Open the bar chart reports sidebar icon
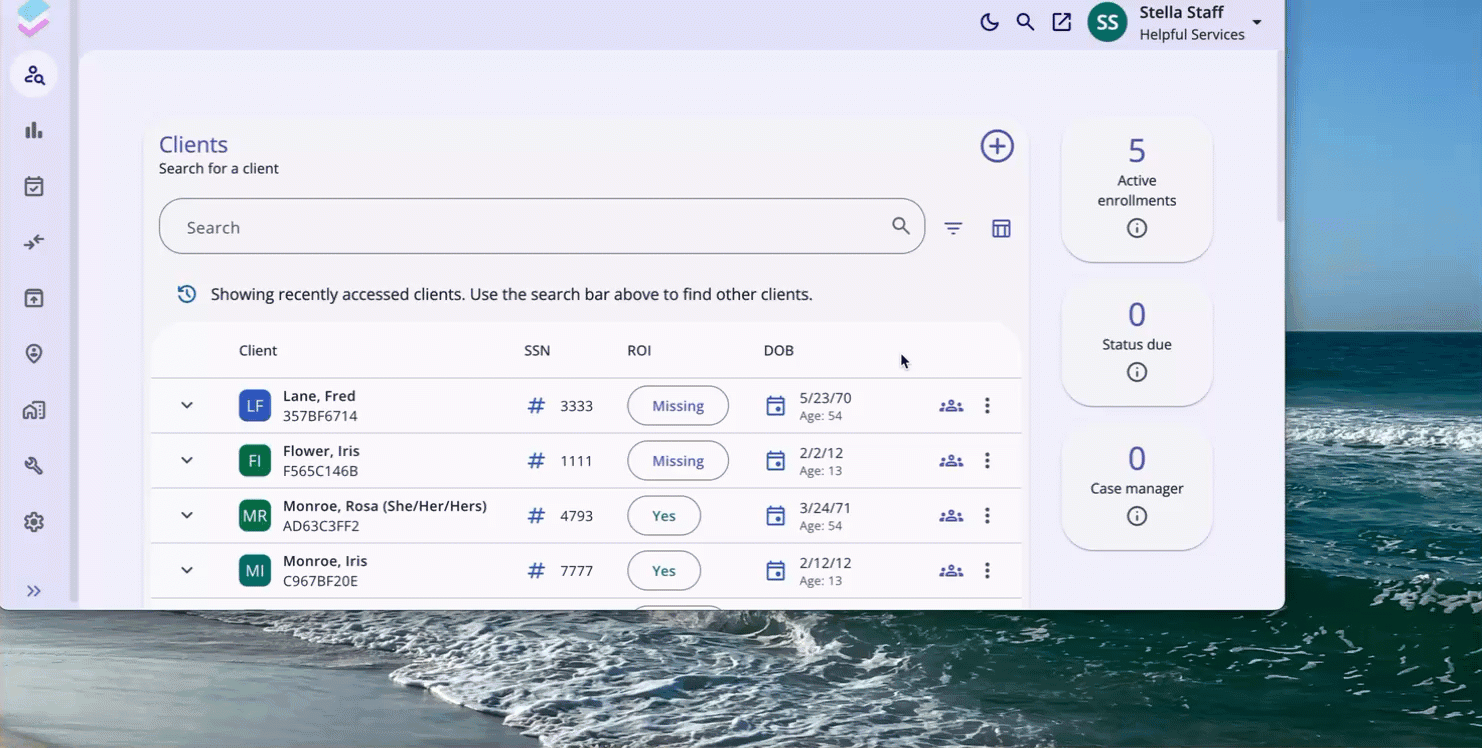 coord(34,130)
